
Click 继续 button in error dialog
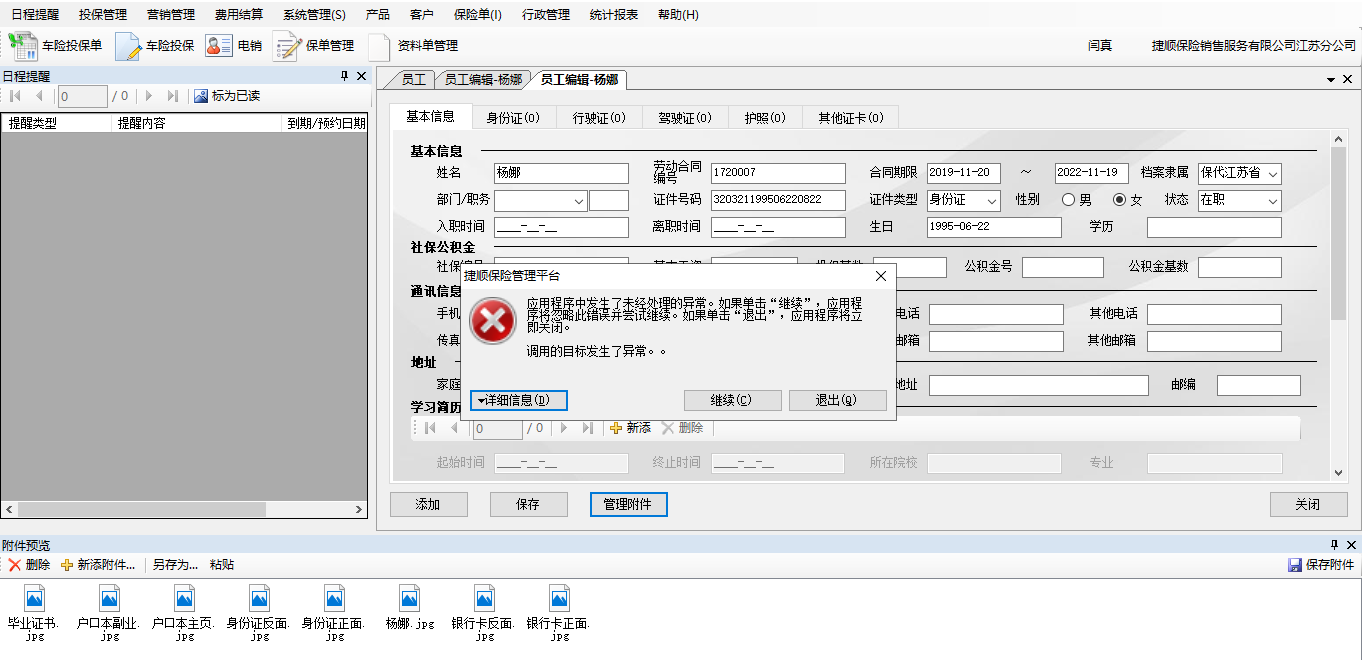point(731,400)
